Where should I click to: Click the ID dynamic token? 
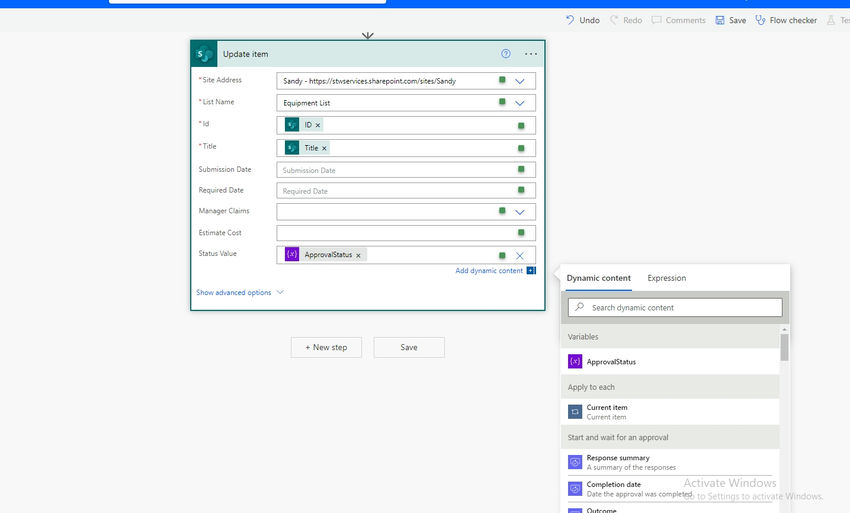302,125
